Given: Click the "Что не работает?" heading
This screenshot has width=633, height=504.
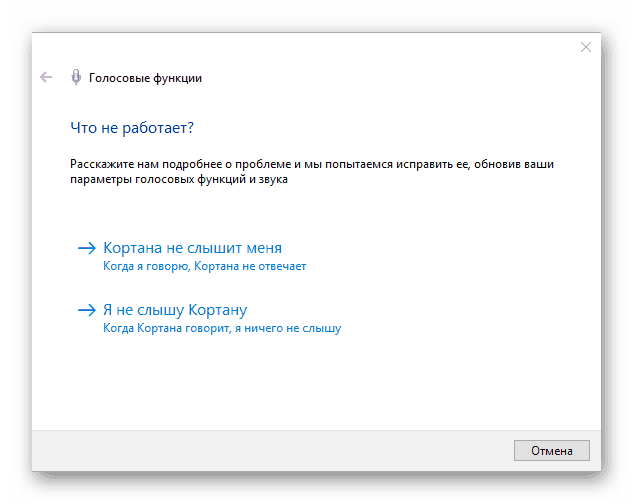Looking at the screenshot, I should coord(131,128).
